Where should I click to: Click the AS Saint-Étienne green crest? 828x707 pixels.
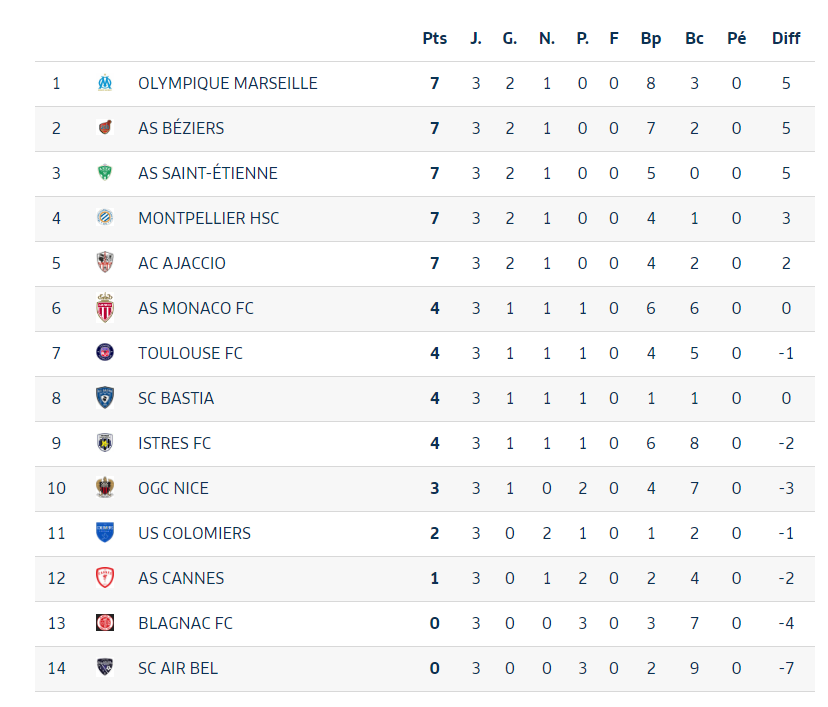[105, 173]
